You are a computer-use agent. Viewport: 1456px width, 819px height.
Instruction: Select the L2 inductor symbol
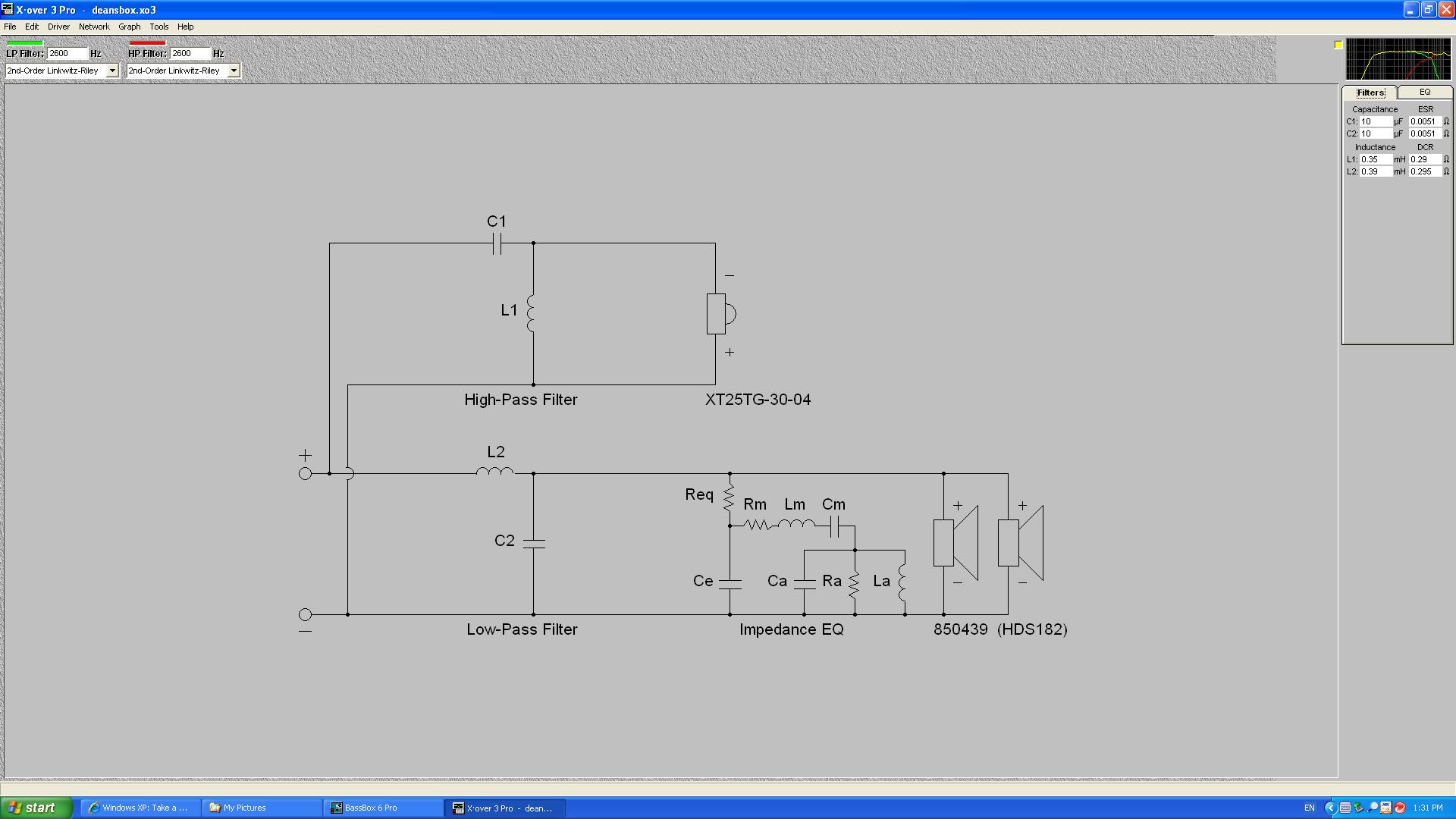[x=494, y=472]
